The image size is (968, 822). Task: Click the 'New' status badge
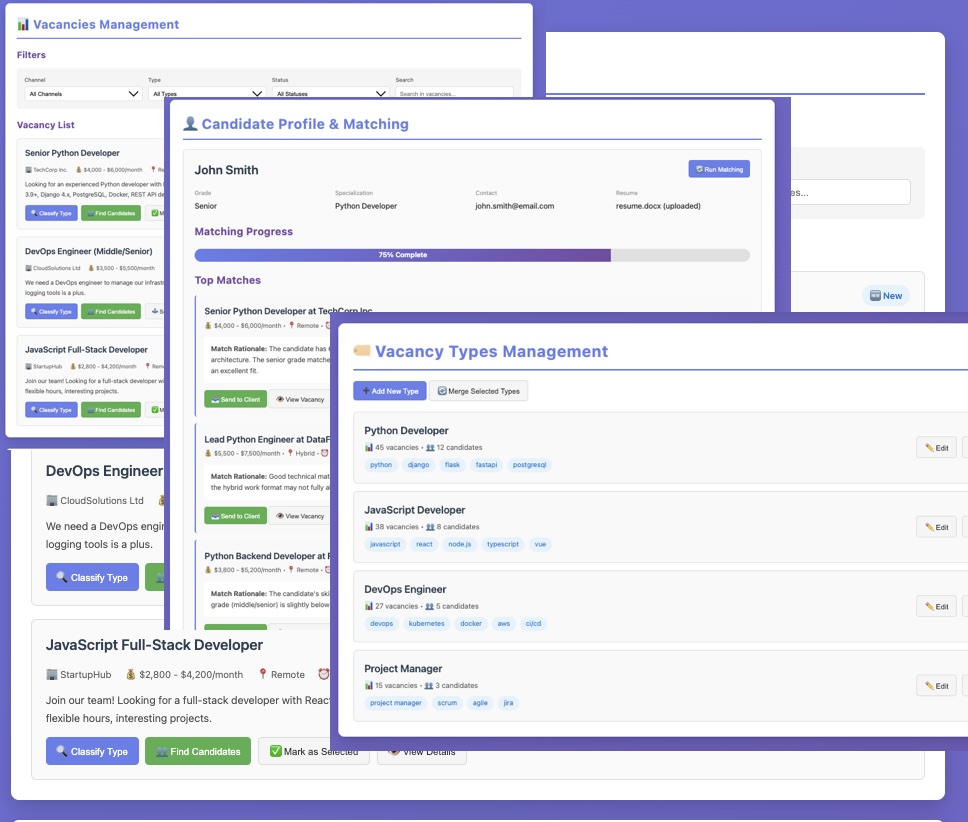click(x=885, y=295)
